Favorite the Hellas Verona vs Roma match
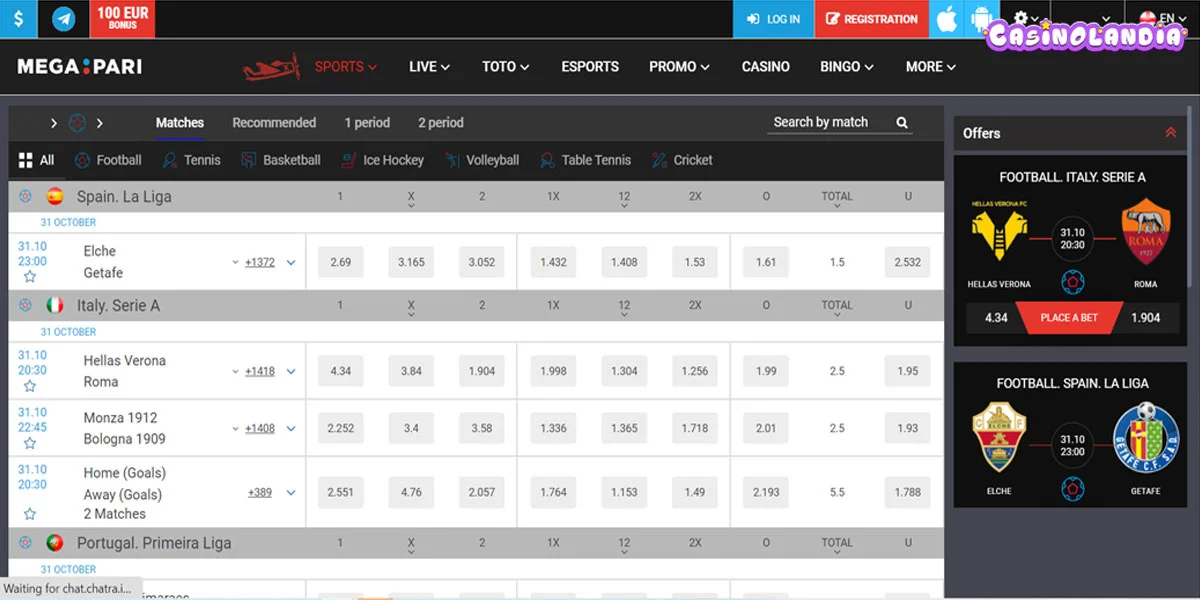Viewport: 1200px width, 600px height. pyautogui.click(x=30, y=386)
